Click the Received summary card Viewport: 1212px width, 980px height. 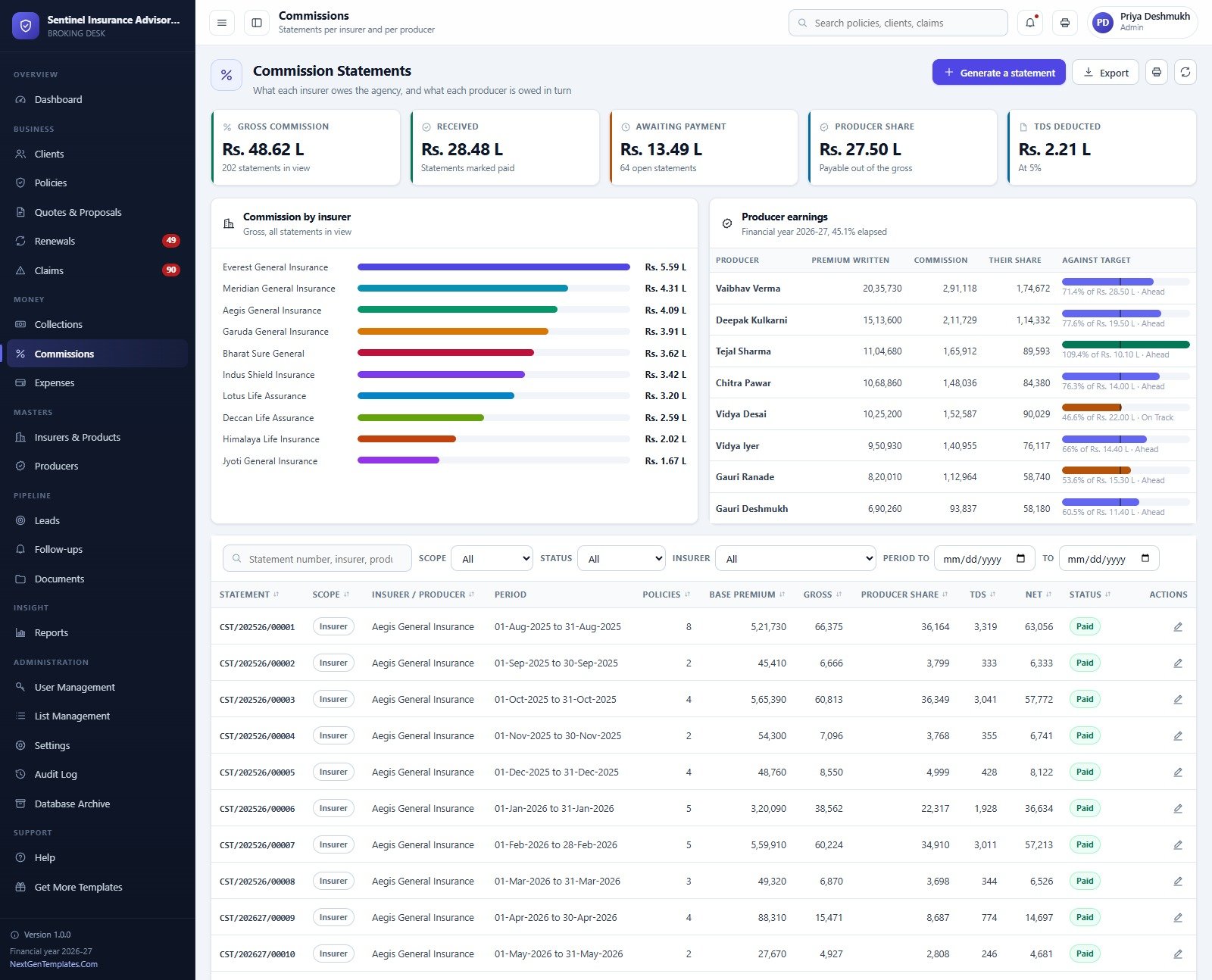pyautogui.click(x=504, y=148)
